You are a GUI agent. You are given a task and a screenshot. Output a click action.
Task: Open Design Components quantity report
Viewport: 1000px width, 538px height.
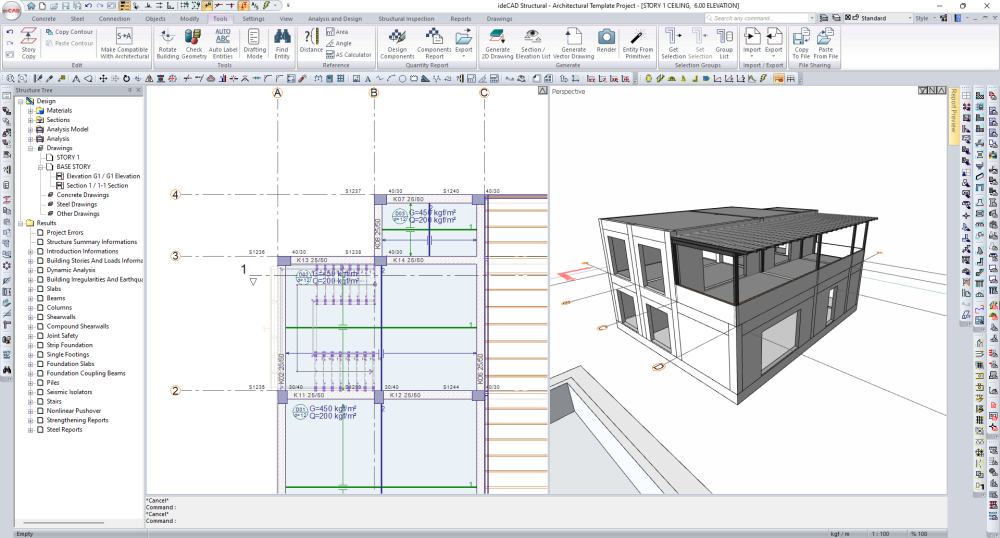click(x=397, y=42)
